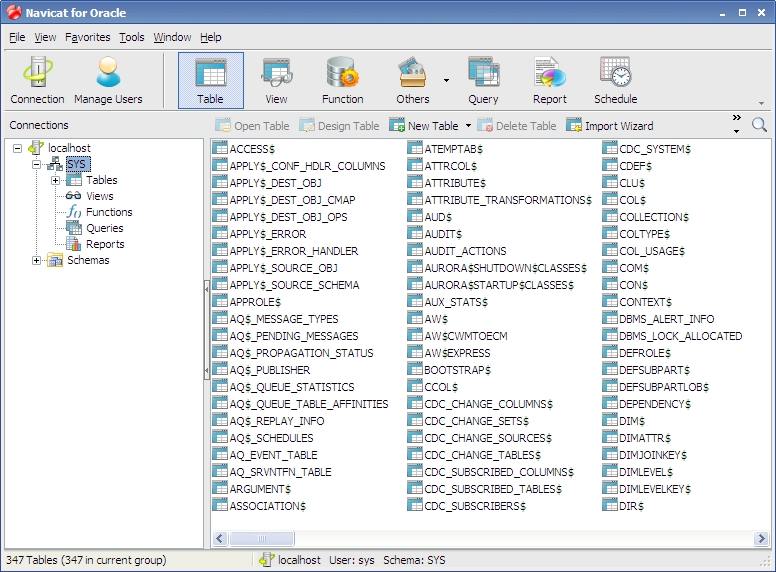This screenshot has height=572, width=776.
Task: Open the File menu
Action: click(17, 37)
